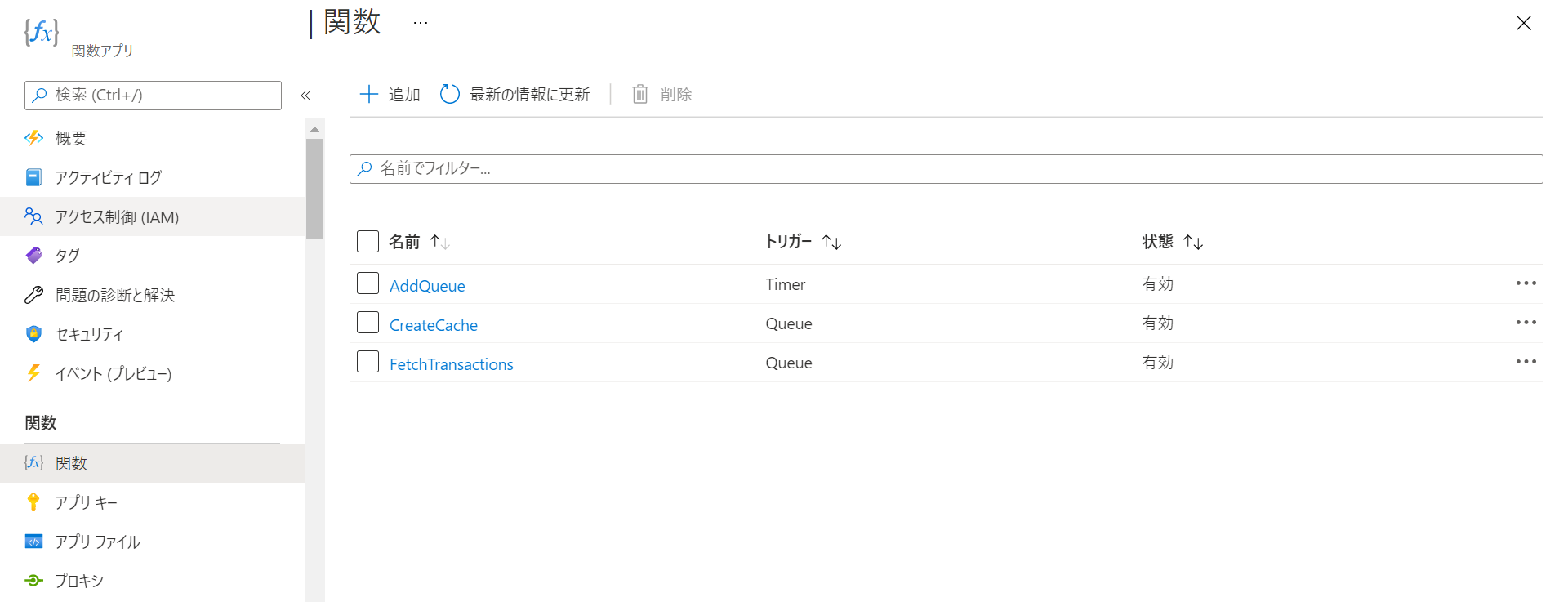Open the CreateCache function link

coord(434,325)
